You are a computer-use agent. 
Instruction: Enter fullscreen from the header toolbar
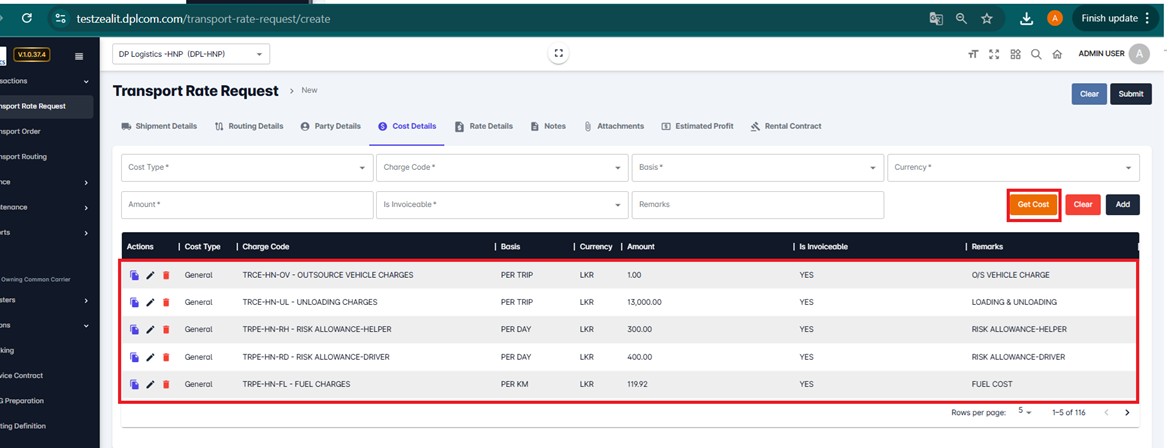[x=993, y=55]
